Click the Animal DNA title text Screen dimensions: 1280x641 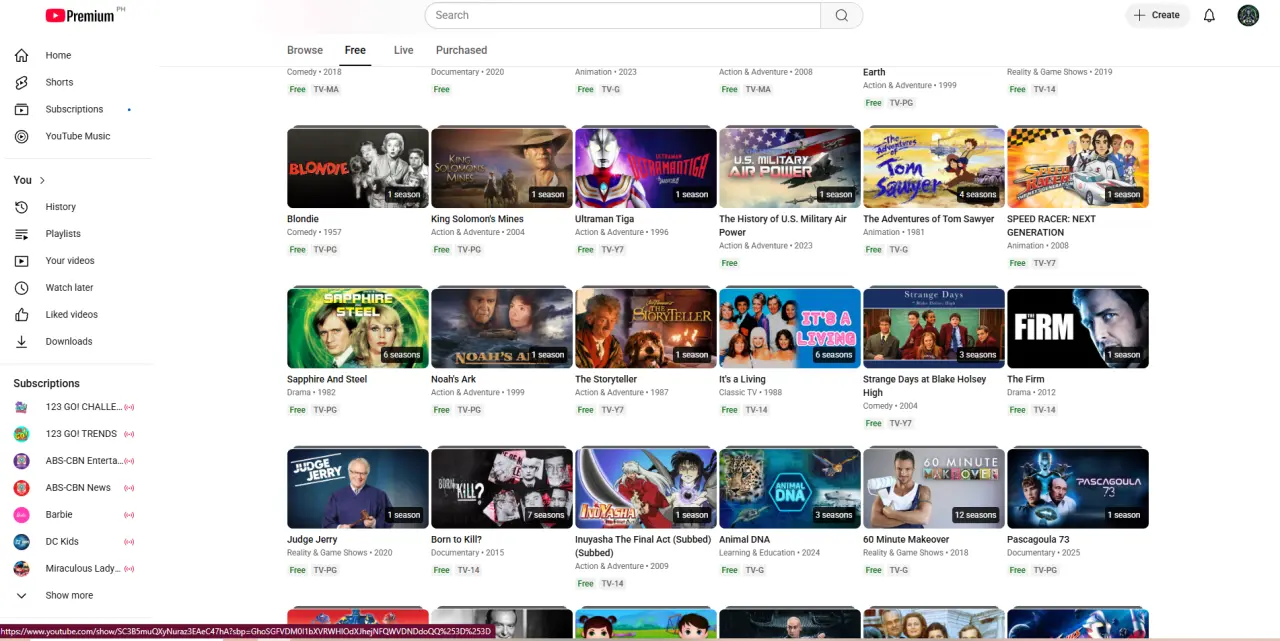coord(744,540)
